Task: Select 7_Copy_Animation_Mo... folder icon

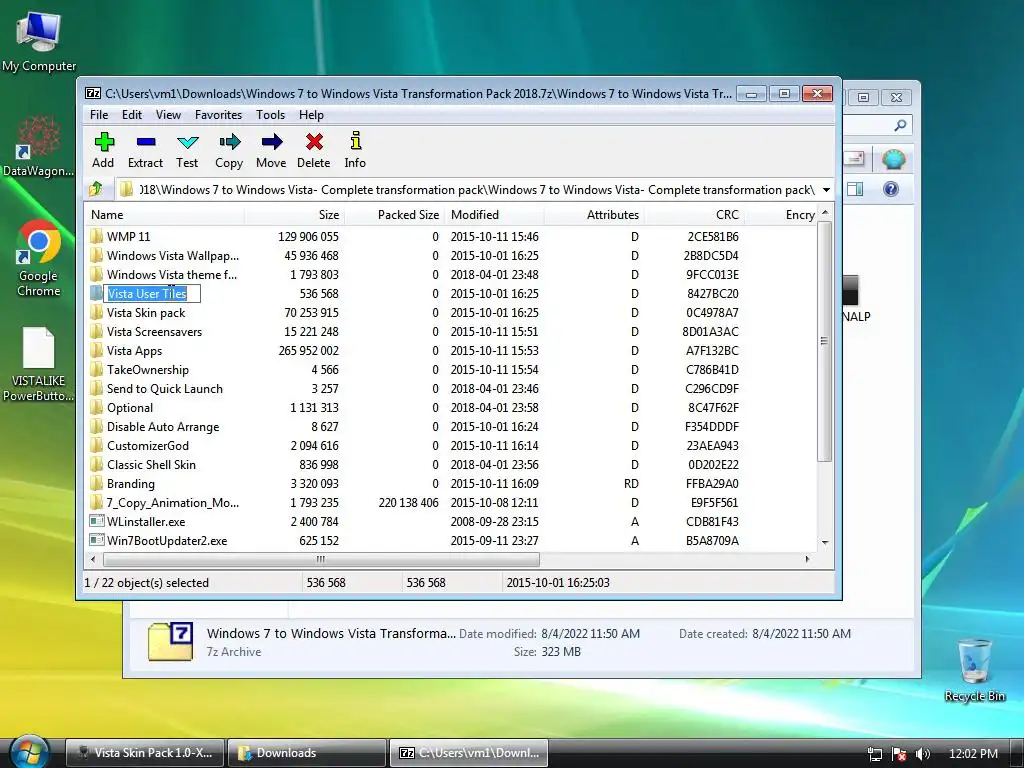Action: pyautogui.click(x=97, y=502)
